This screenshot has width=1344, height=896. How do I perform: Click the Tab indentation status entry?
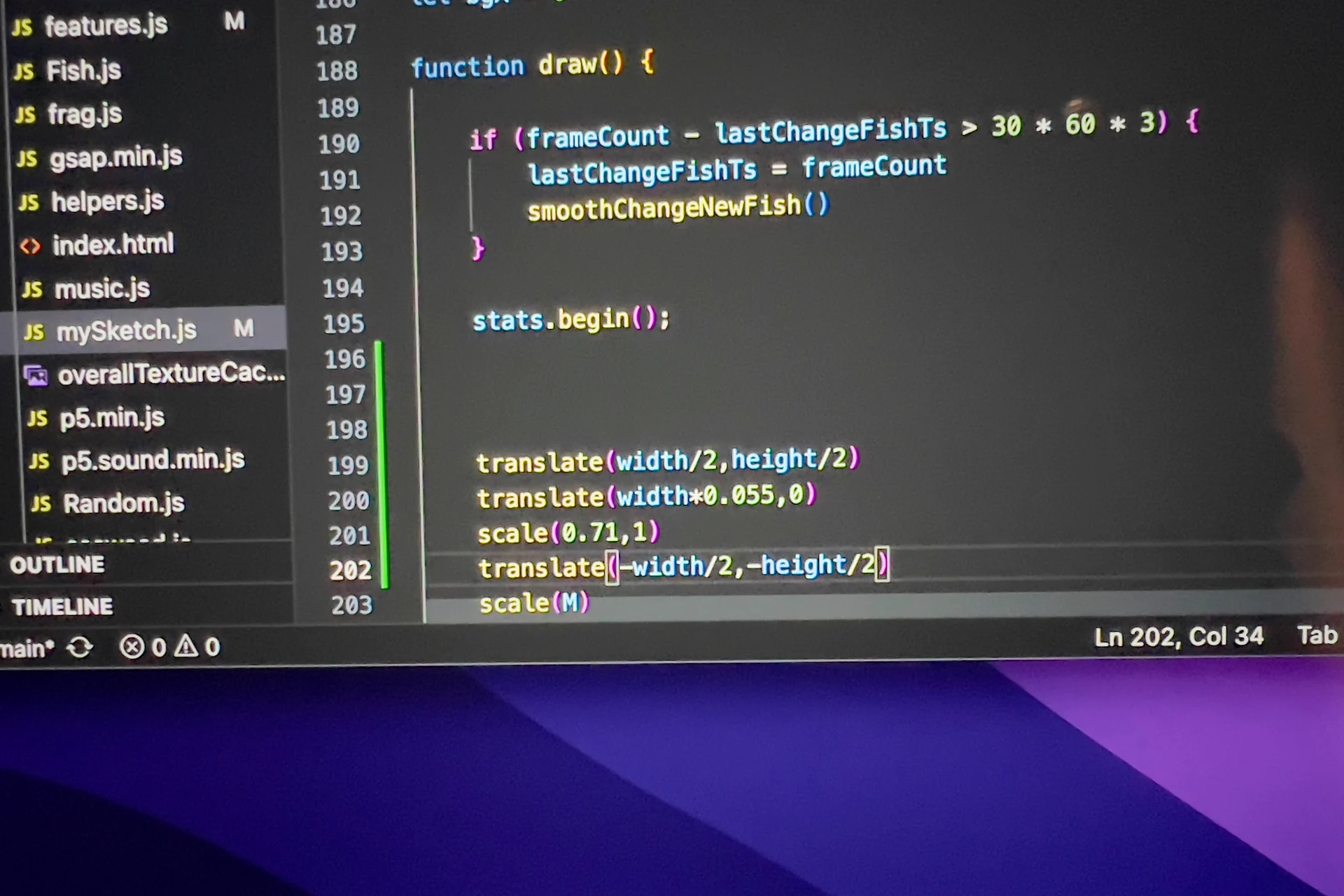point(1317,636)
